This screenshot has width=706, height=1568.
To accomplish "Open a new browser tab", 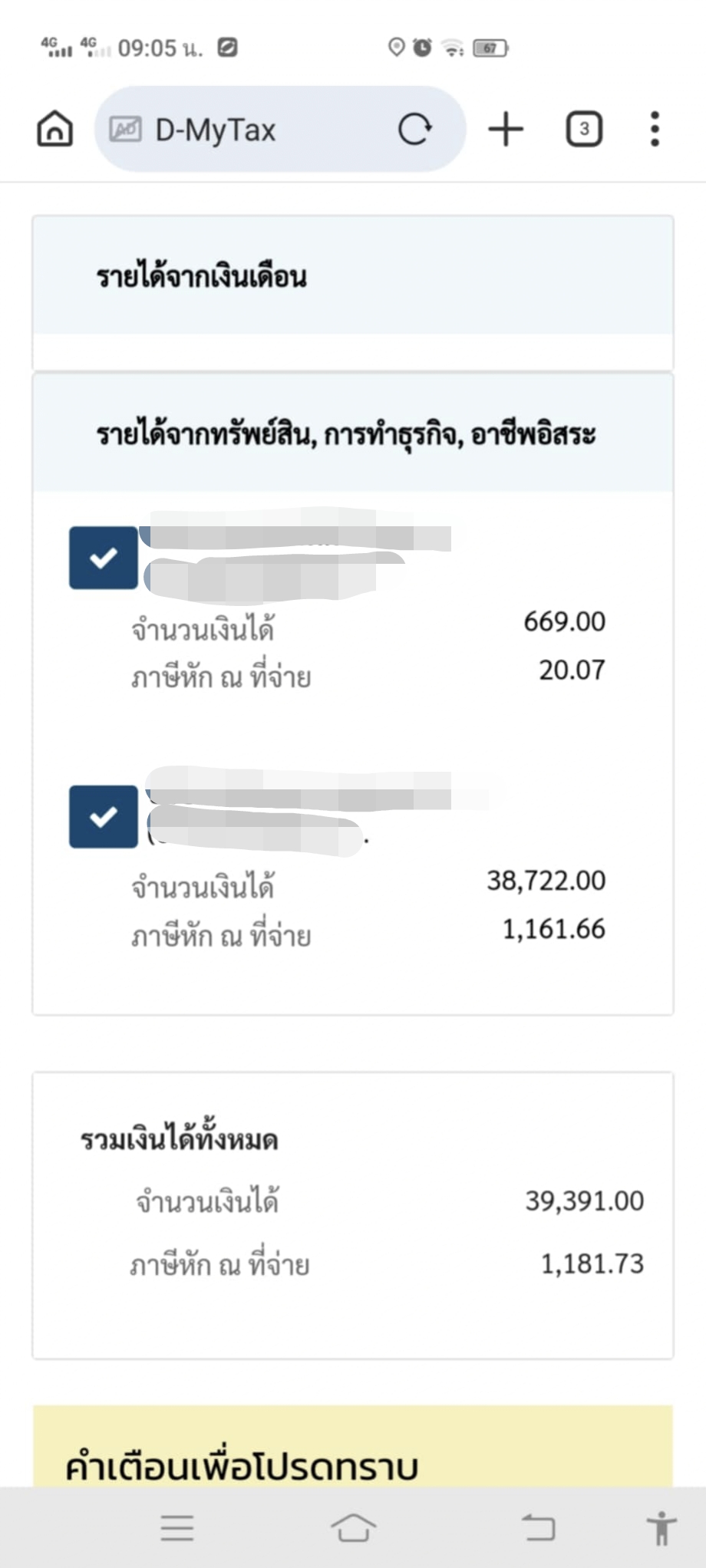I will tap(506, 128).
